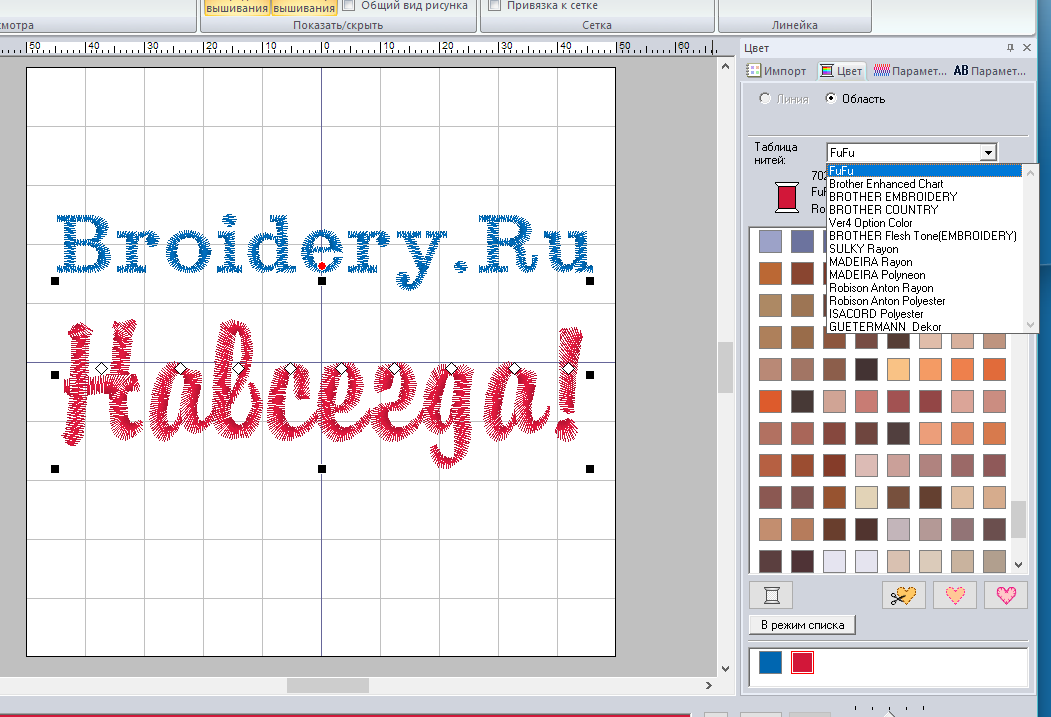Open the striped Парамет... sewing attributes tab
Screen dimensions: 1051x717
tap(909, 71)
